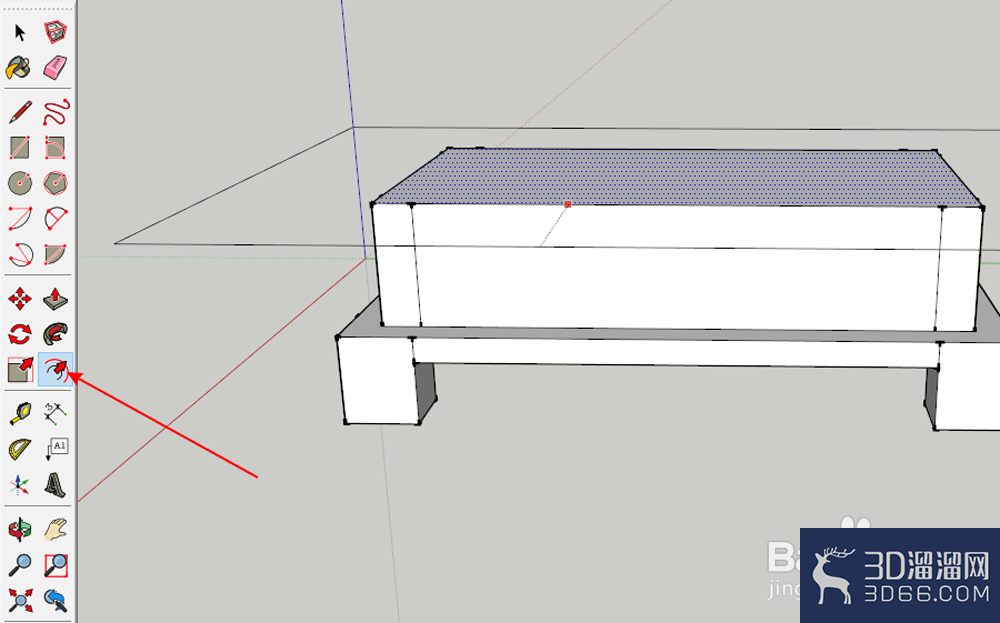Activate the Zoom Window tool
Image resolution: width=1000 pixels, height=623 pixels.
(55, 565)
